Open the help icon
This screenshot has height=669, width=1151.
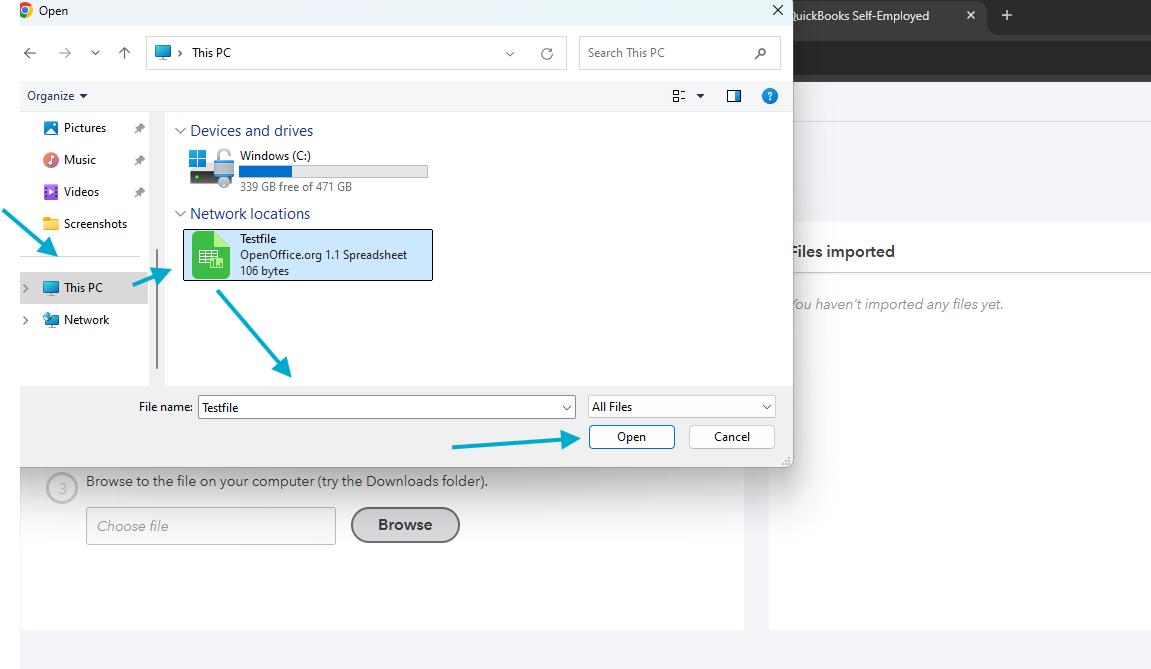pyautogui.click(x=770, y=96)
